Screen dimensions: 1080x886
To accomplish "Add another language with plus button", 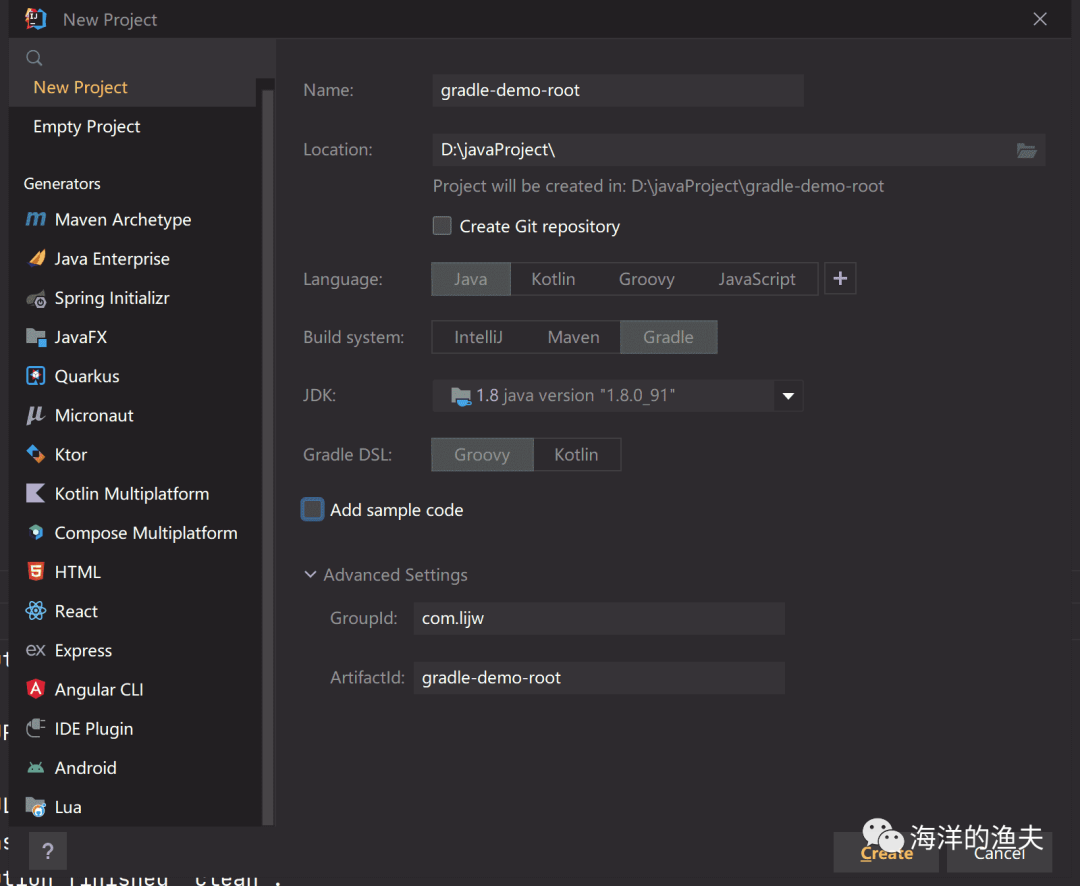I will coord(840,279).
